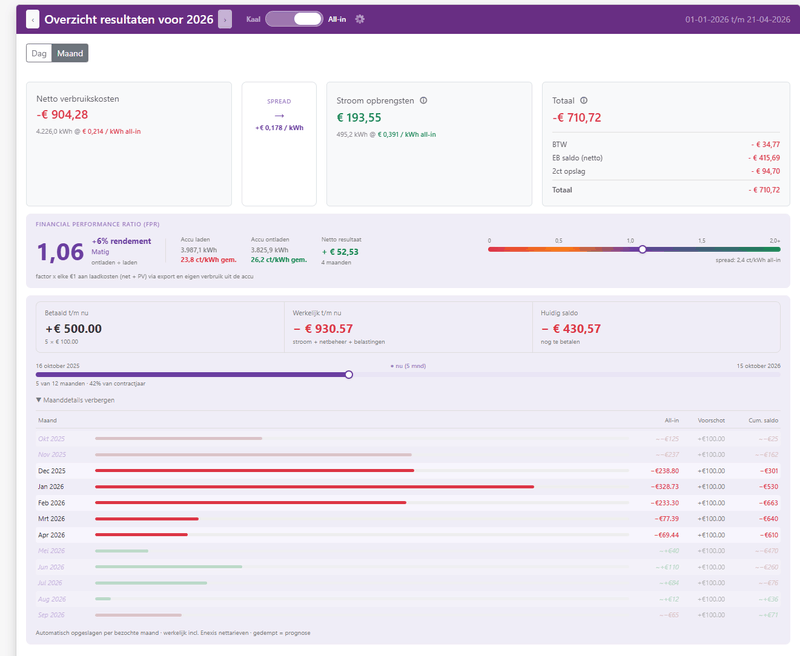
Task: Click the FPR gauge slider handle
Action: coord(643,249)
